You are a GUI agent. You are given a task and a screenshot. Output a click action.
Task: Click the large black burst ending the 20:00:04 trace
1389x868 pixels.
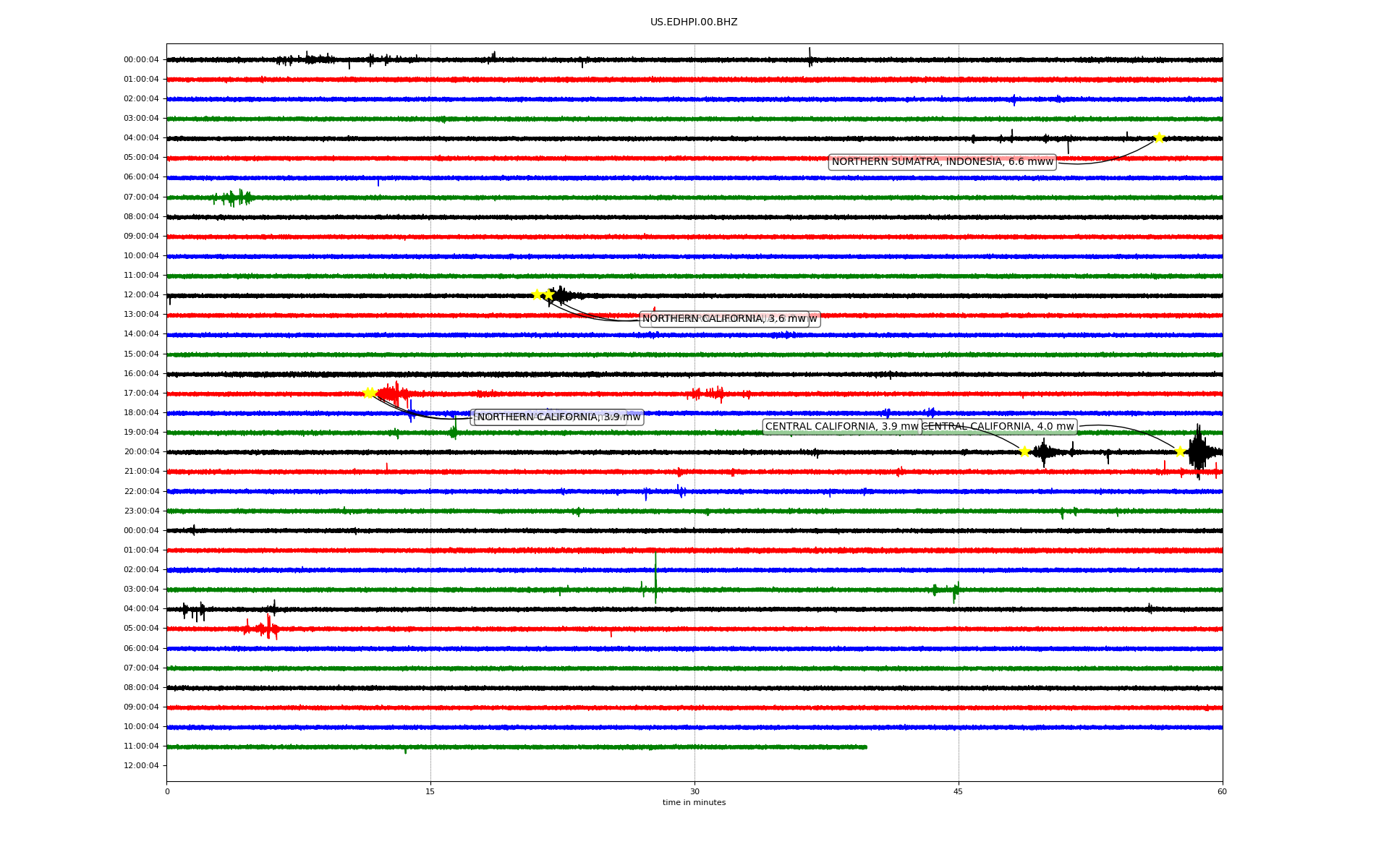pyautogui.click(x=1199, y=452)
